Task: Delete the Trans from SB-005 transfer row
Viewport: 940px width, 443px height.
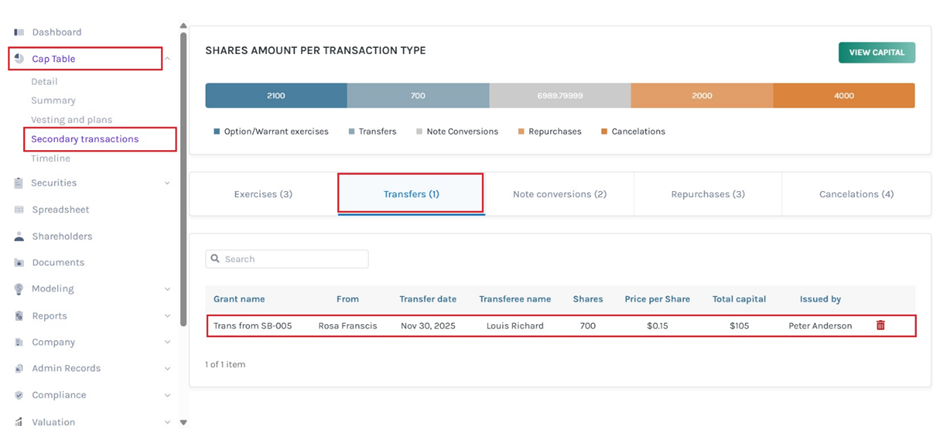Action: [x=880, y=326]
